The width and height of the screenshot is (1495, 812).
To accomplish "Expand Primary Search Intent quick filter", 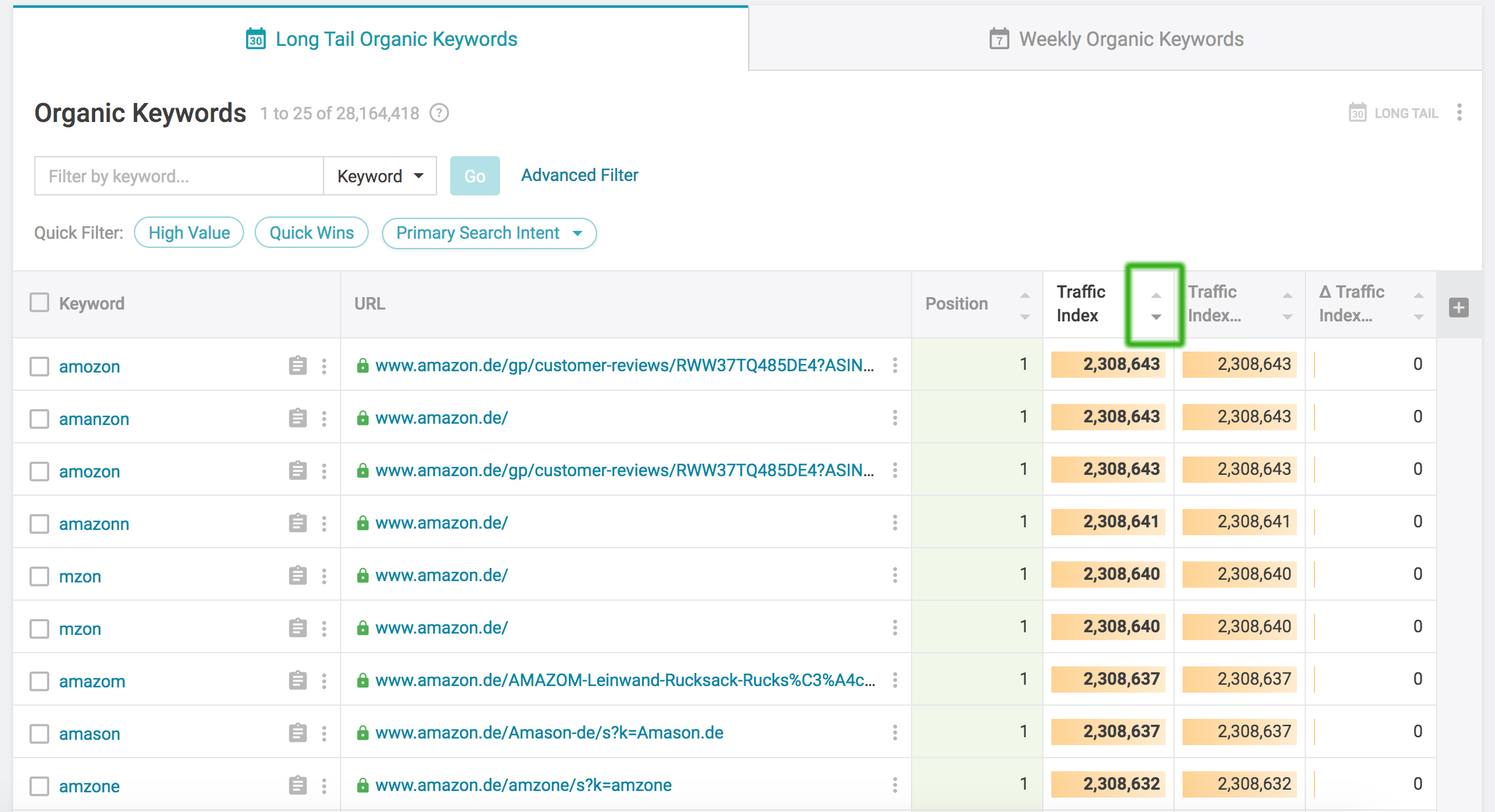I will pos(489,233).
